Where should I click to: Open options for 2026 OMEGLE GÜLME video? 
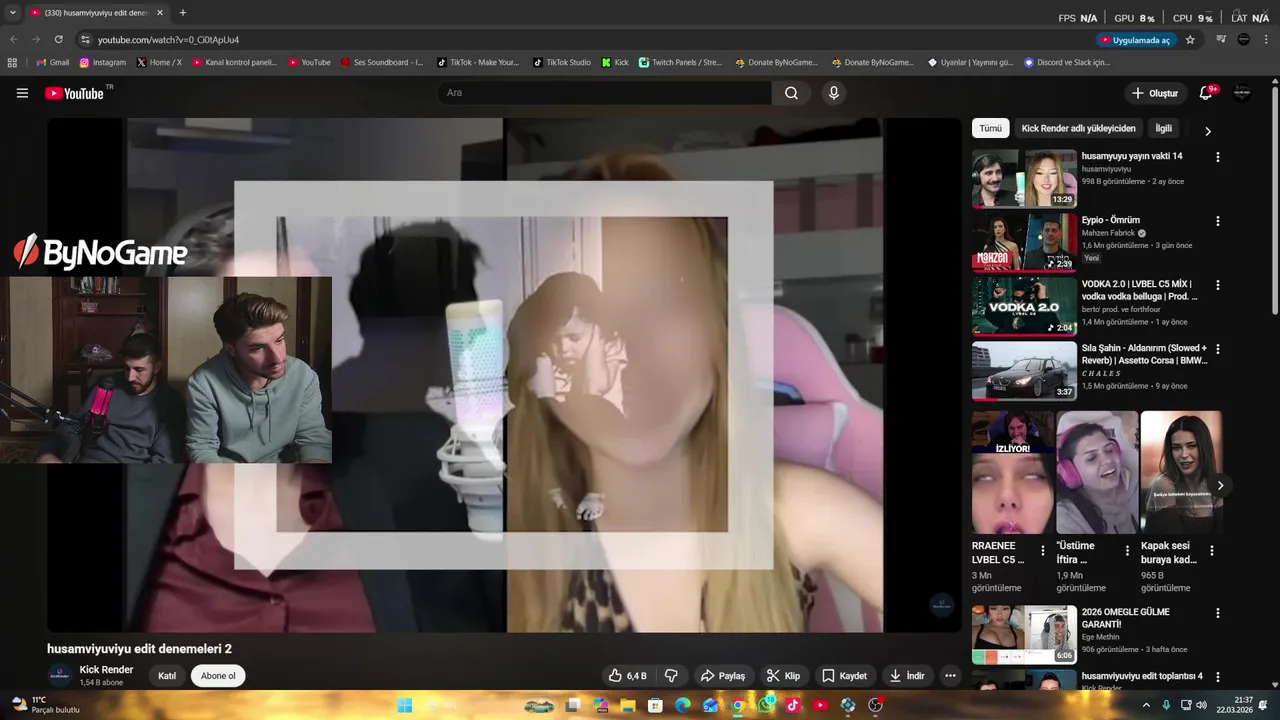tap(1217, 613)
